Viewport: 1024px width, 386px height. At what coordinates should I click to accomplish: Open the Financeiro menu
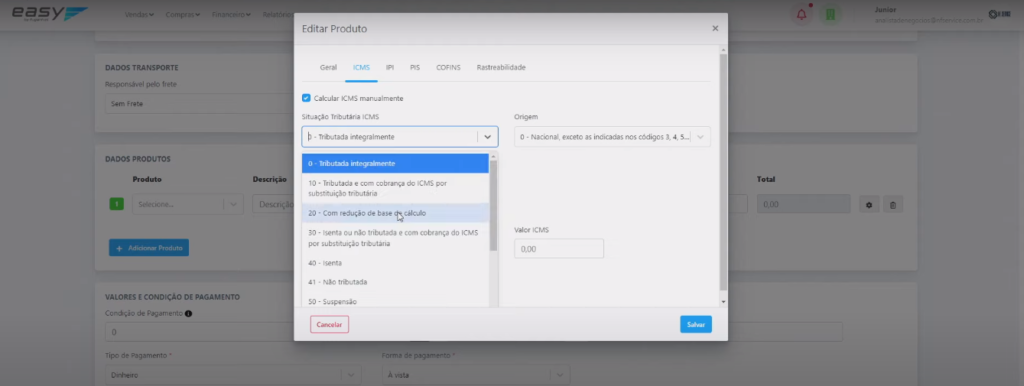coord(231,14)
